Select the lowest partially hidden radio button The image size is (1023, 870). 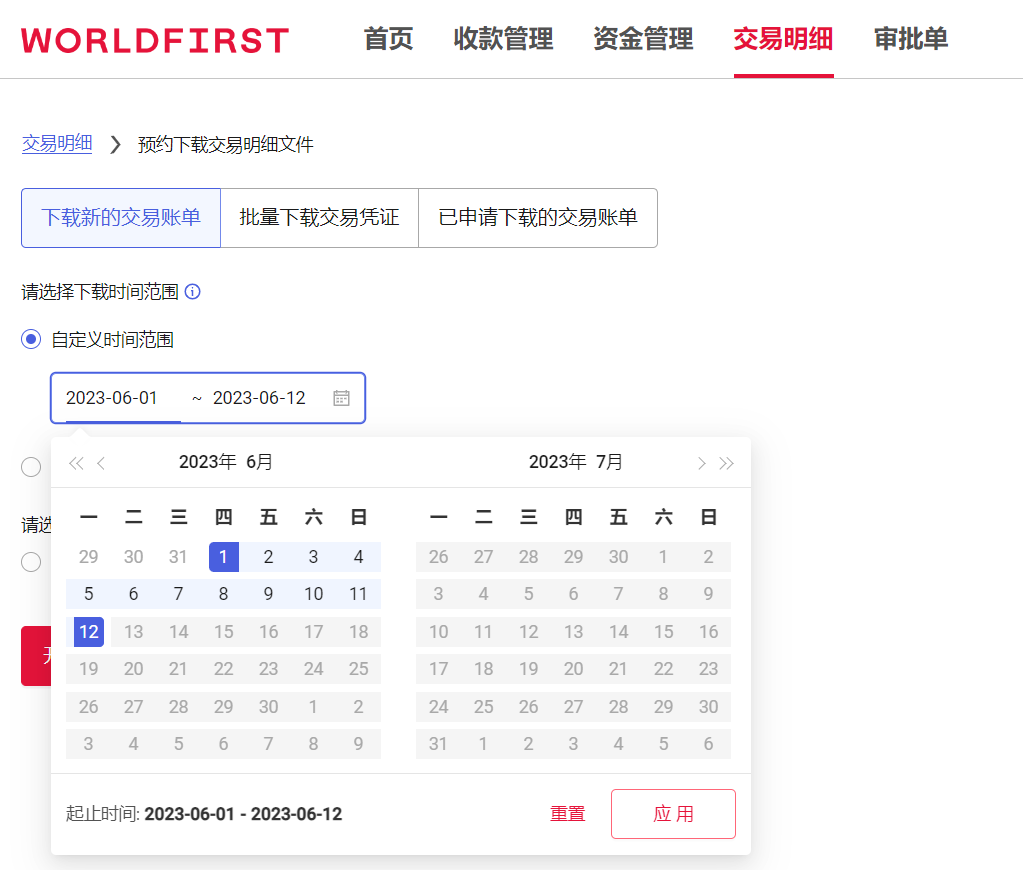pos(31,562)
